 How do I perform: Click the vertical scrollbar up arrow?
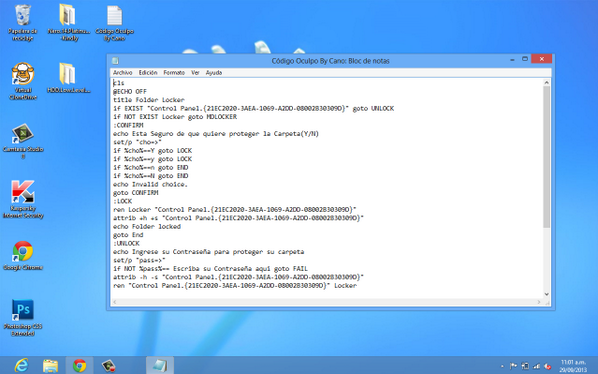[547, 82]
